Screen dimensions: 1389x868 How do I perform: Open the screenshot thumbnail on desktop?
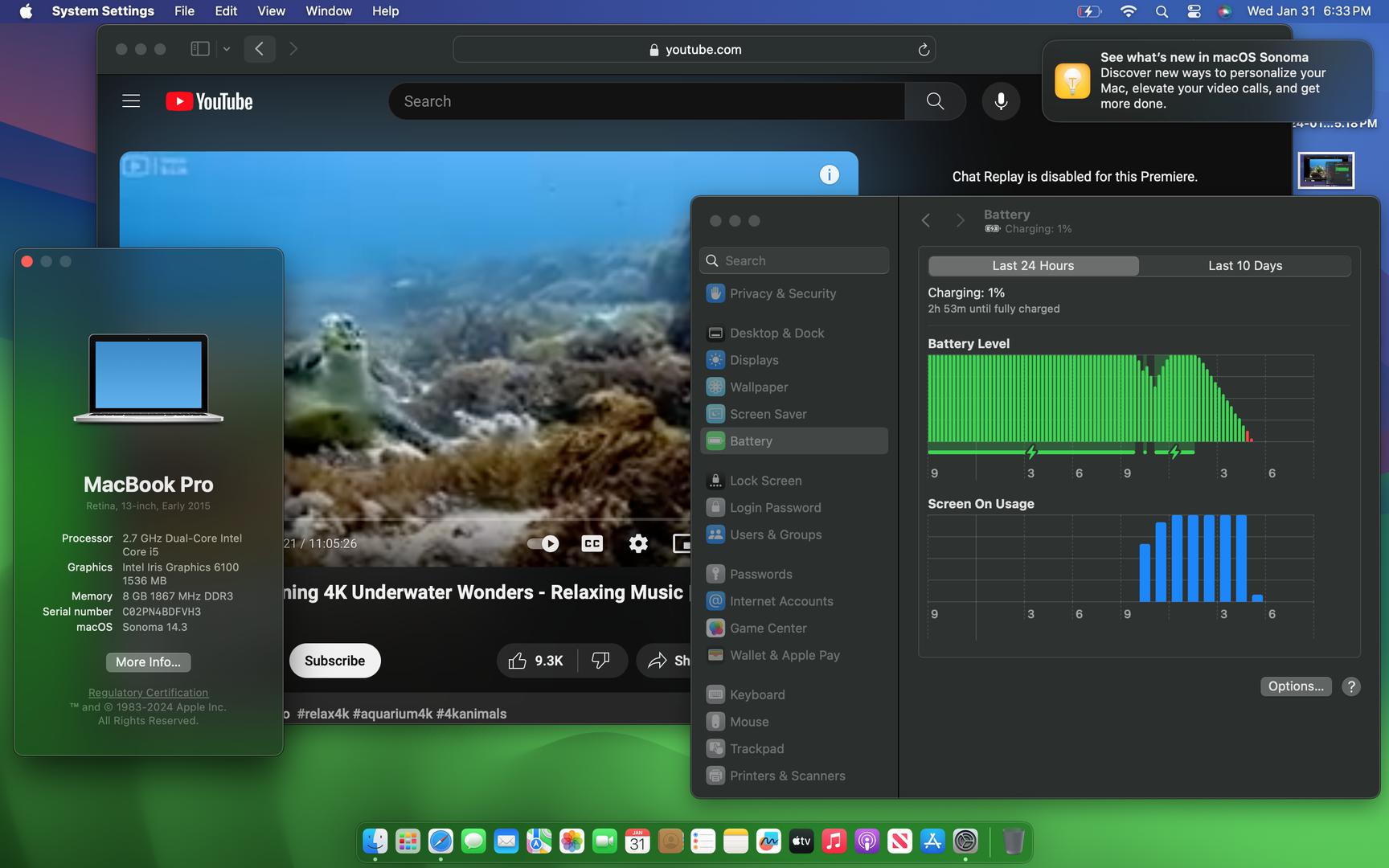tap(1326, 170)
